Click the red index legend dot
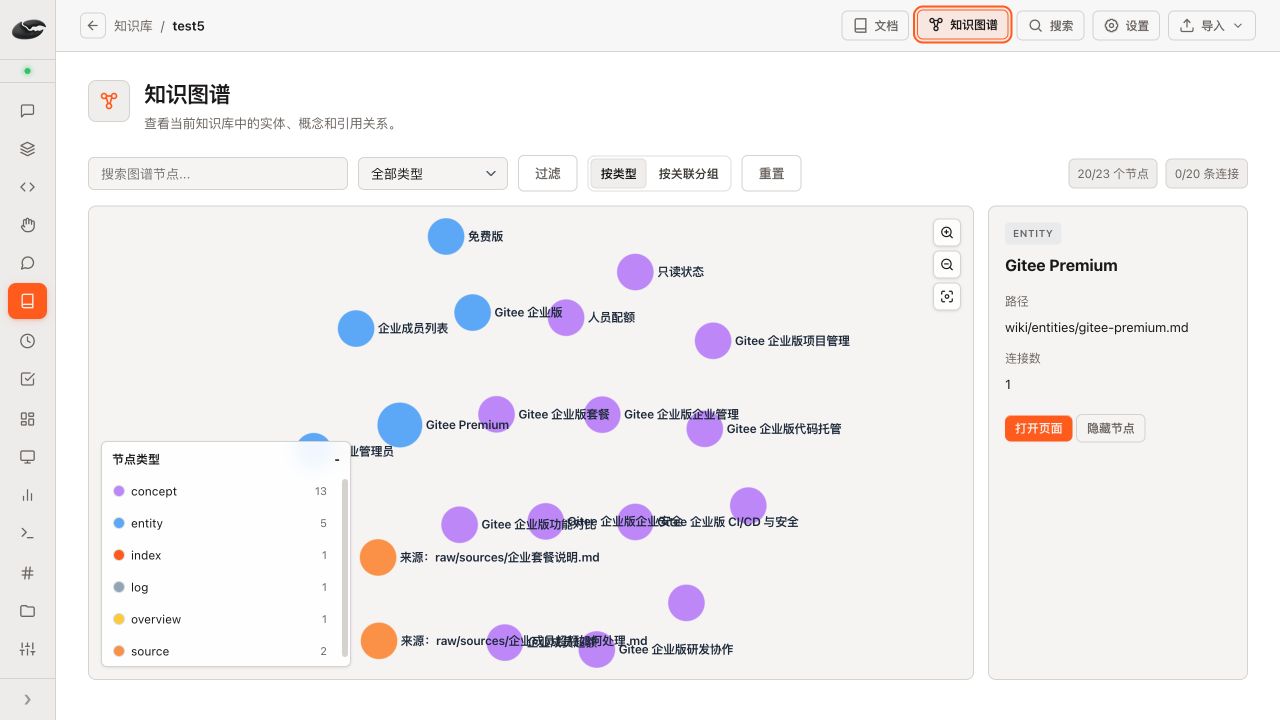The image size is (1280, 720). (119, 555)
